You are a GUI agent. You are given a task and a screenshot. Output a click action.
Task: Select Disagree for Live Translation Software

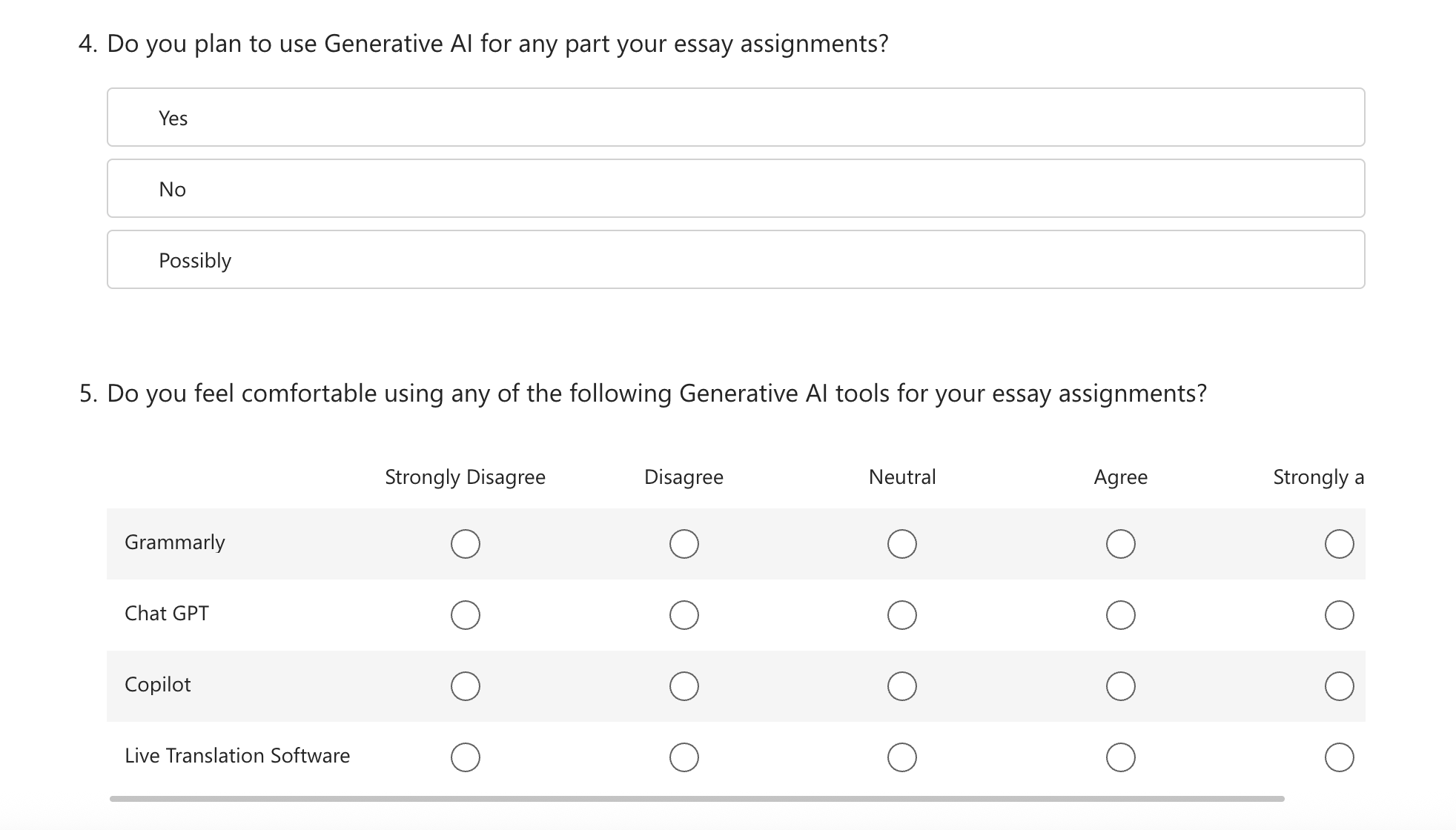pos(684,757)
